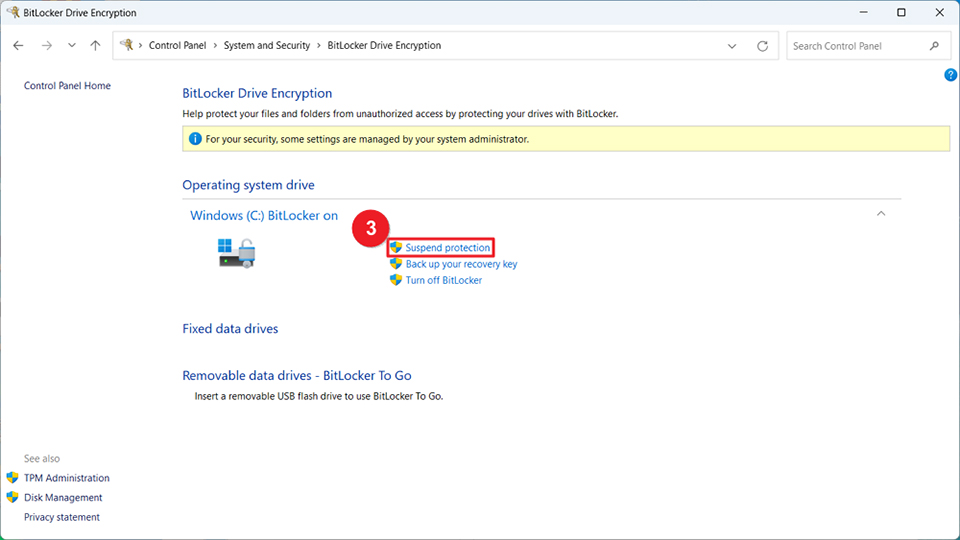Click the search magnifier icon
This screenshot has width=960, height=540.
pos(934,46)
